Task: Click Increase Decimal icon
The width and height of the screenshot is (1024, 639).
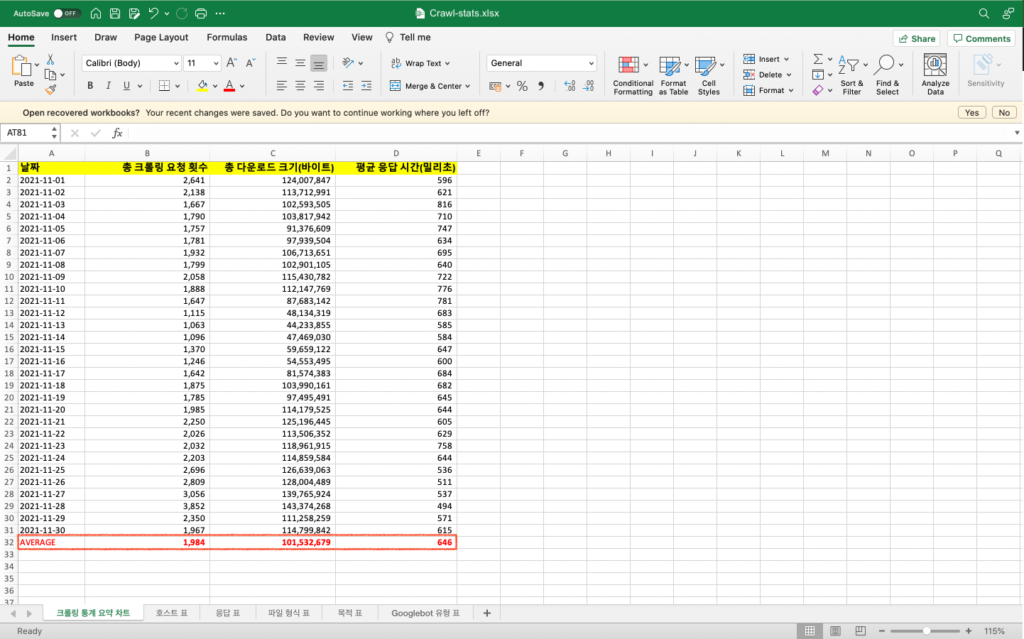Action: click(569, 86)
